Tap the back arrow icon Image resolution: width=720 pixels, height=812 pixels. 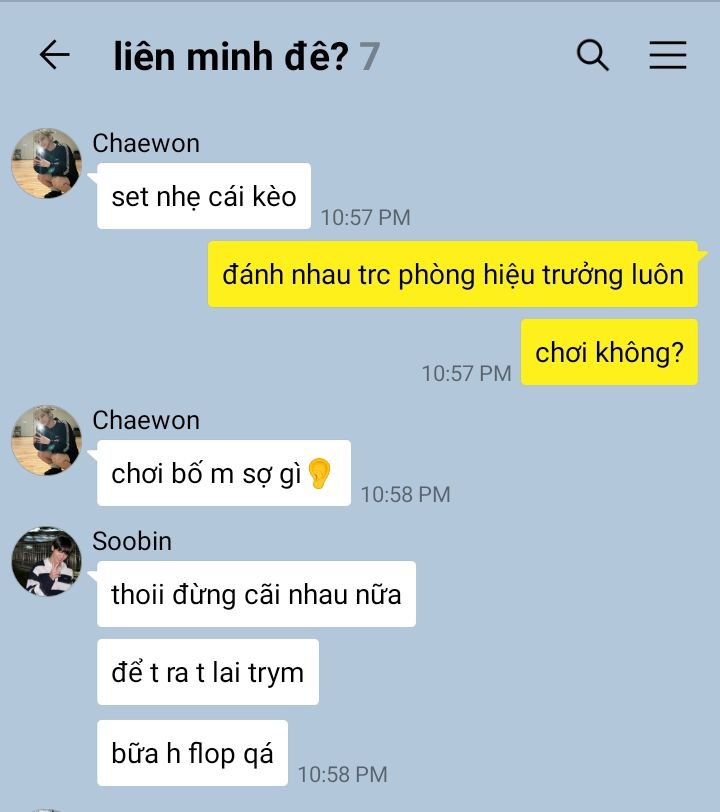[54, 54]
